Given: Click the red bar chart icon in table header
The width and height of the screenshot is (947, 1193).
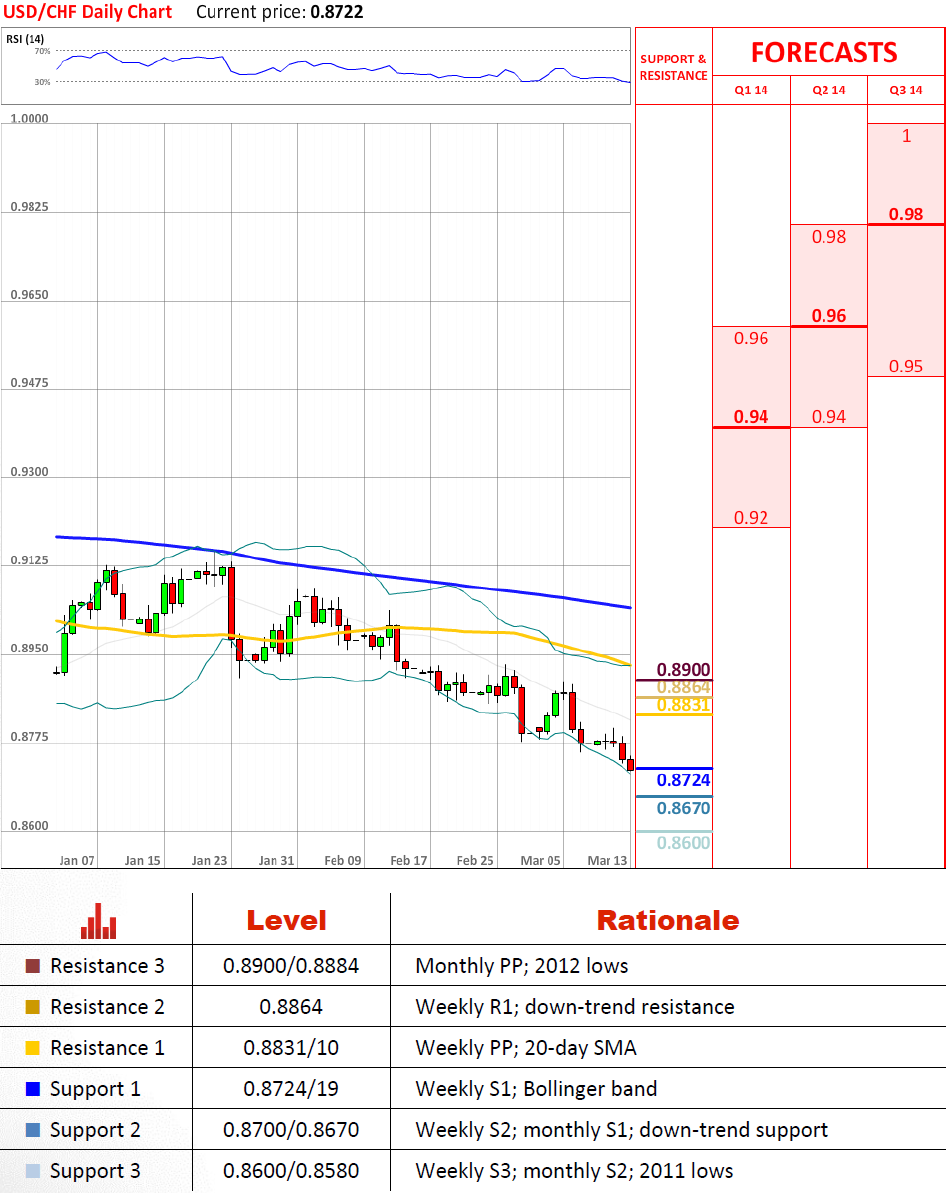Looking at the screenshot, I should (99, 921).
